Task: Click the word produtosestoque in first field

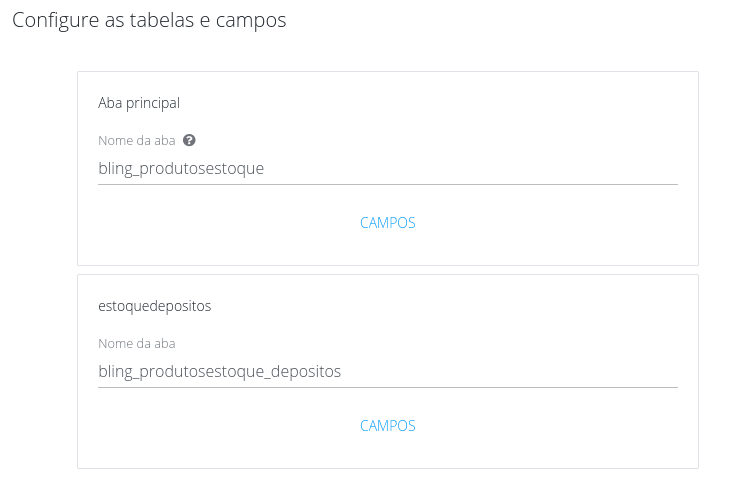Action: point(202,168)
